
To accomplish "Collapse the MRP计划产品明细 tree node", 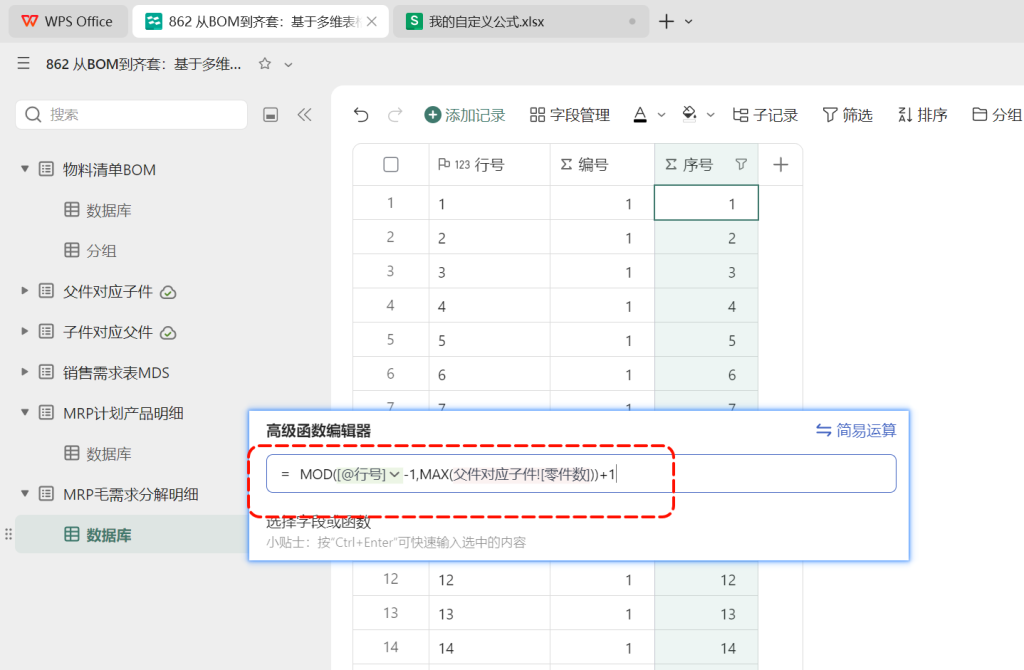I will [25, 413].
